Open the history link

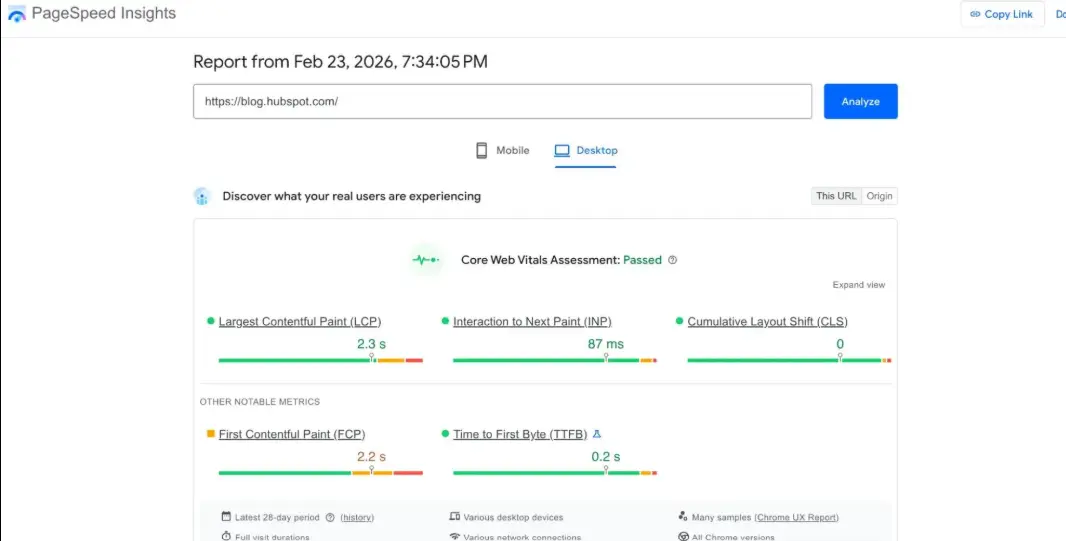pyautogui.click(x=357, y=517)
